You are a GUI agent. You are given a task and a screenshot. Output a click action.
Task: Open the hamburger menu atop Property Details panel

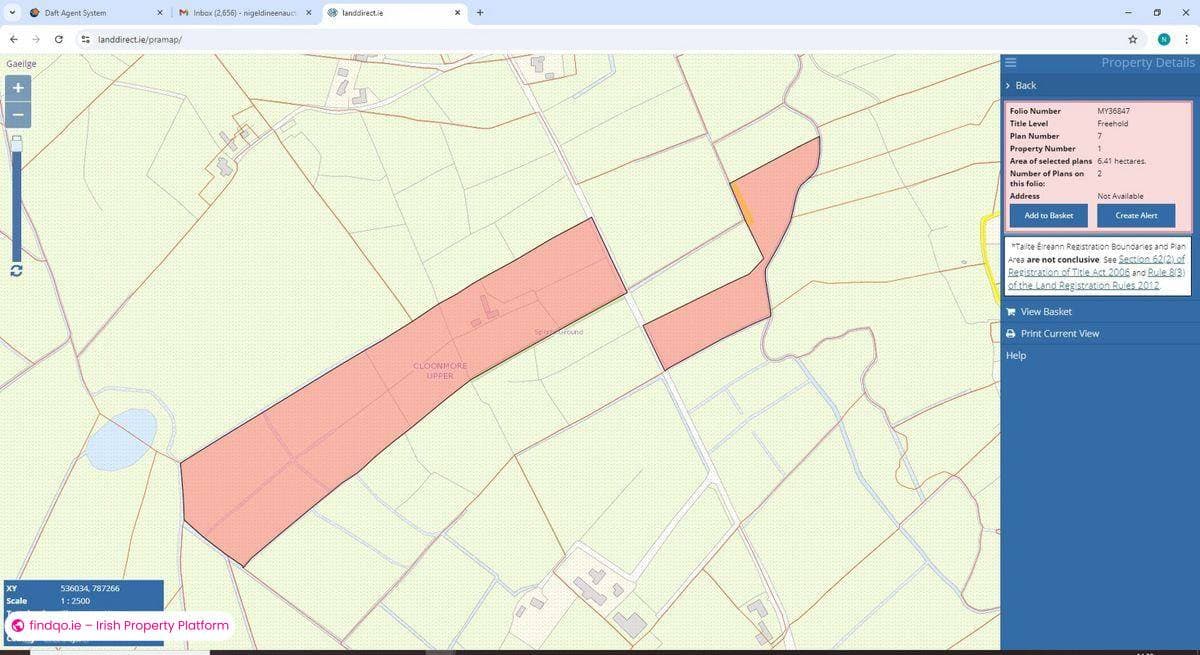tap(1010, 62)
